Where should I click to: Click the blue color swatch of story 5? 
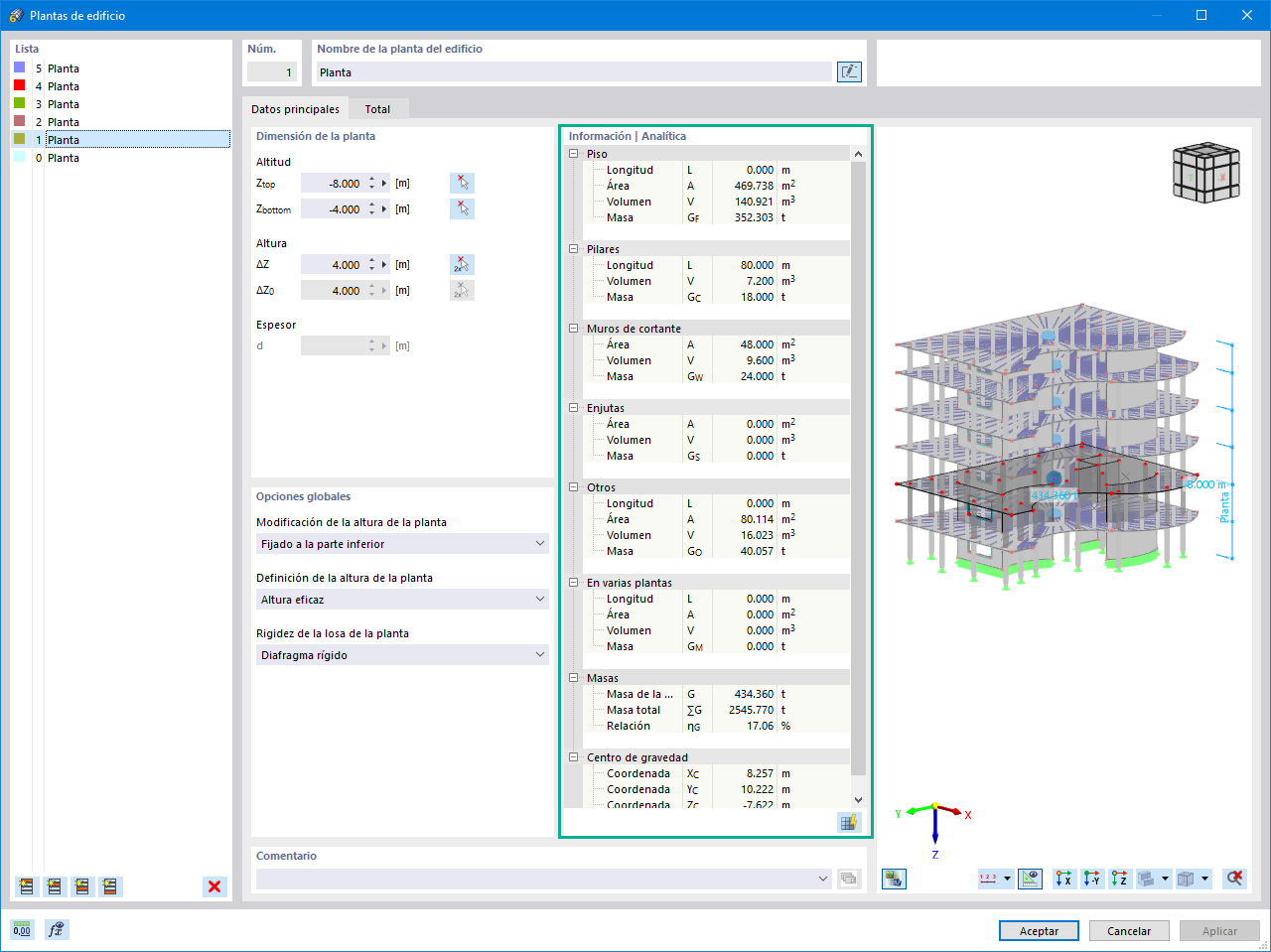[20, 68]
